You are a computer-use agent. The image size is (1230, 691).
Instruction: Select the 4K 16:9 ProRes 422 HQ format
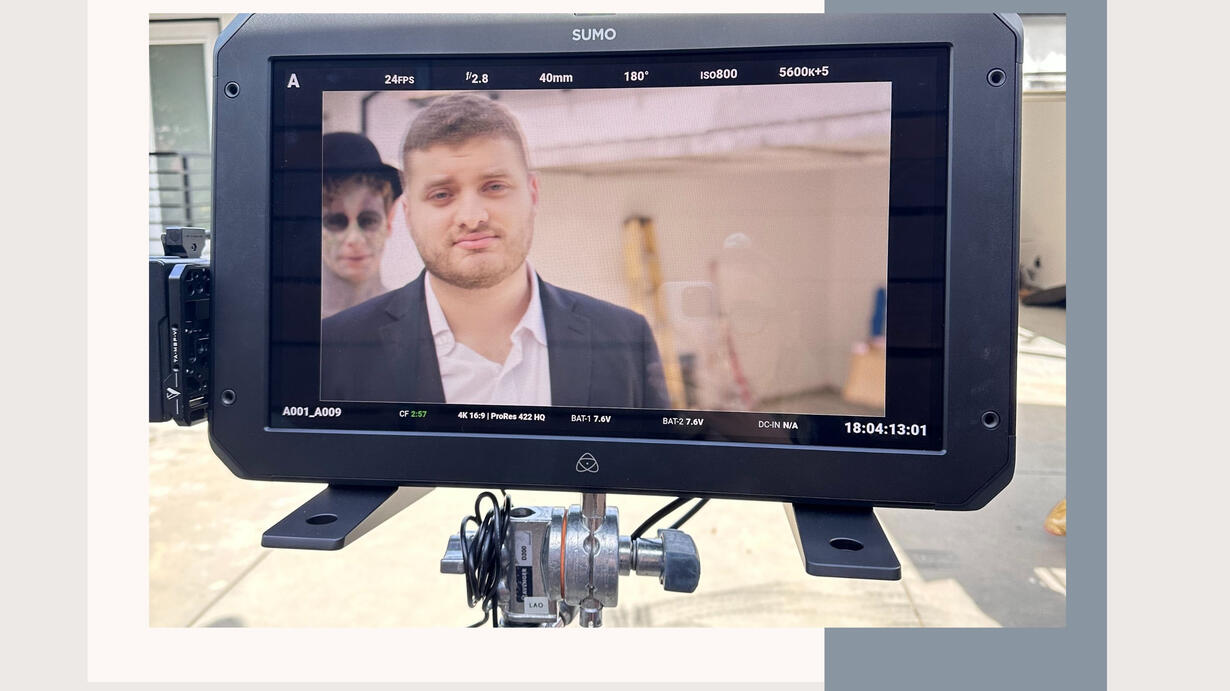(x=501, y=416)
